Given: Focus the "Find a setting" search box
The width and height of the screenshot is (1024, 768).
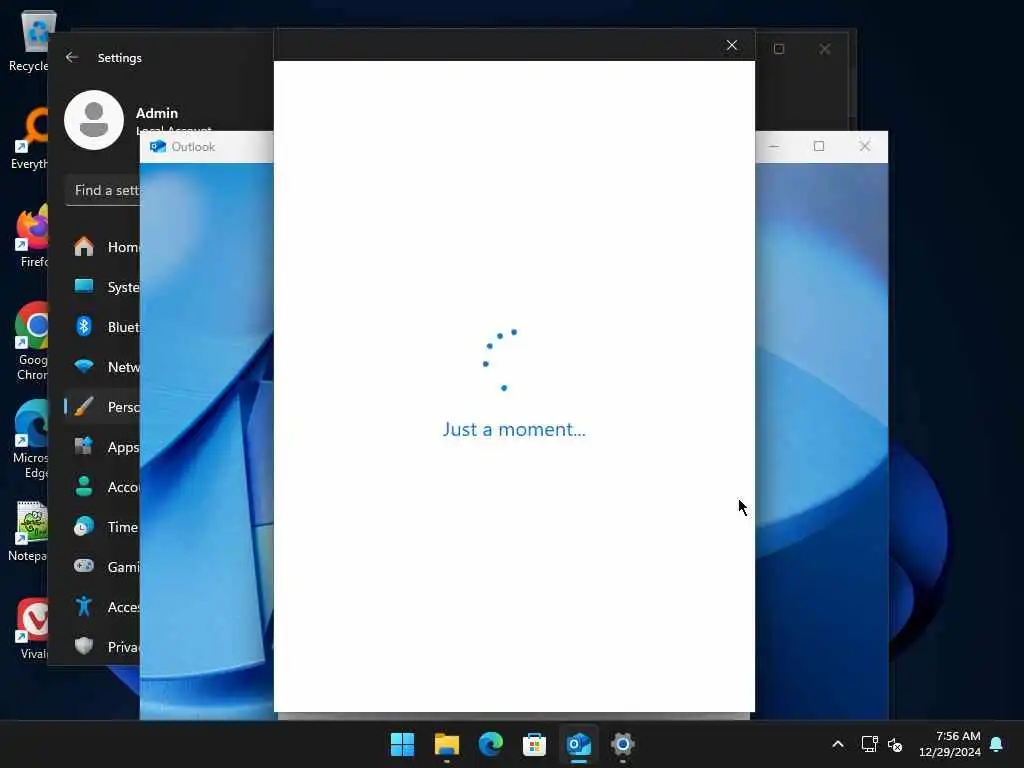Looking at the screenshot, I should 103,190.
